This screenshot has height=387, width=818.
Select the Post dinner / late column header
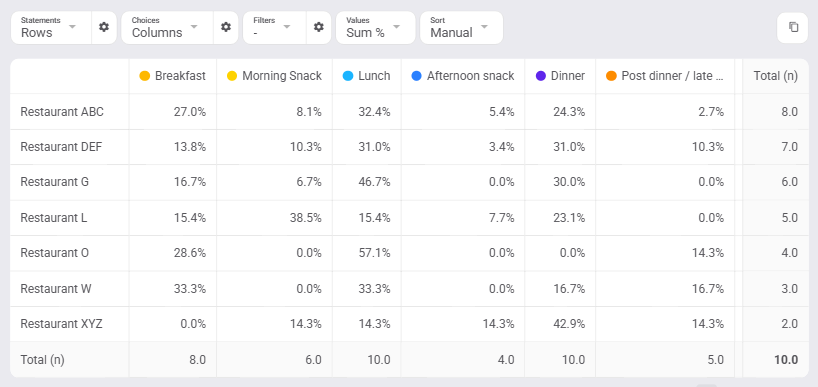tap(665, 76)
